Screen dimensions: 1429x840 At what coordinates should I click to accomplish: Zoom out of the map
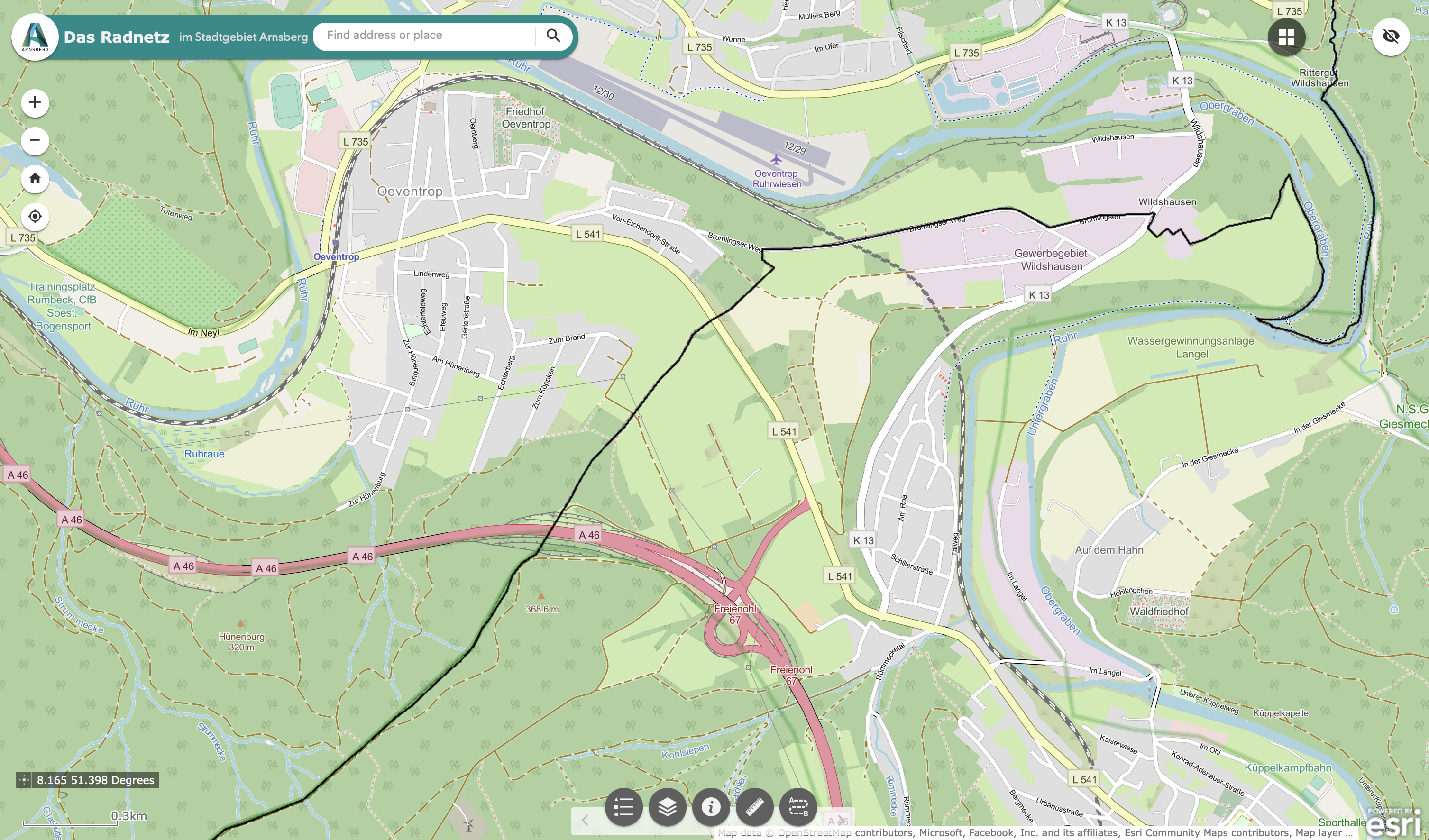click(35, 141)
